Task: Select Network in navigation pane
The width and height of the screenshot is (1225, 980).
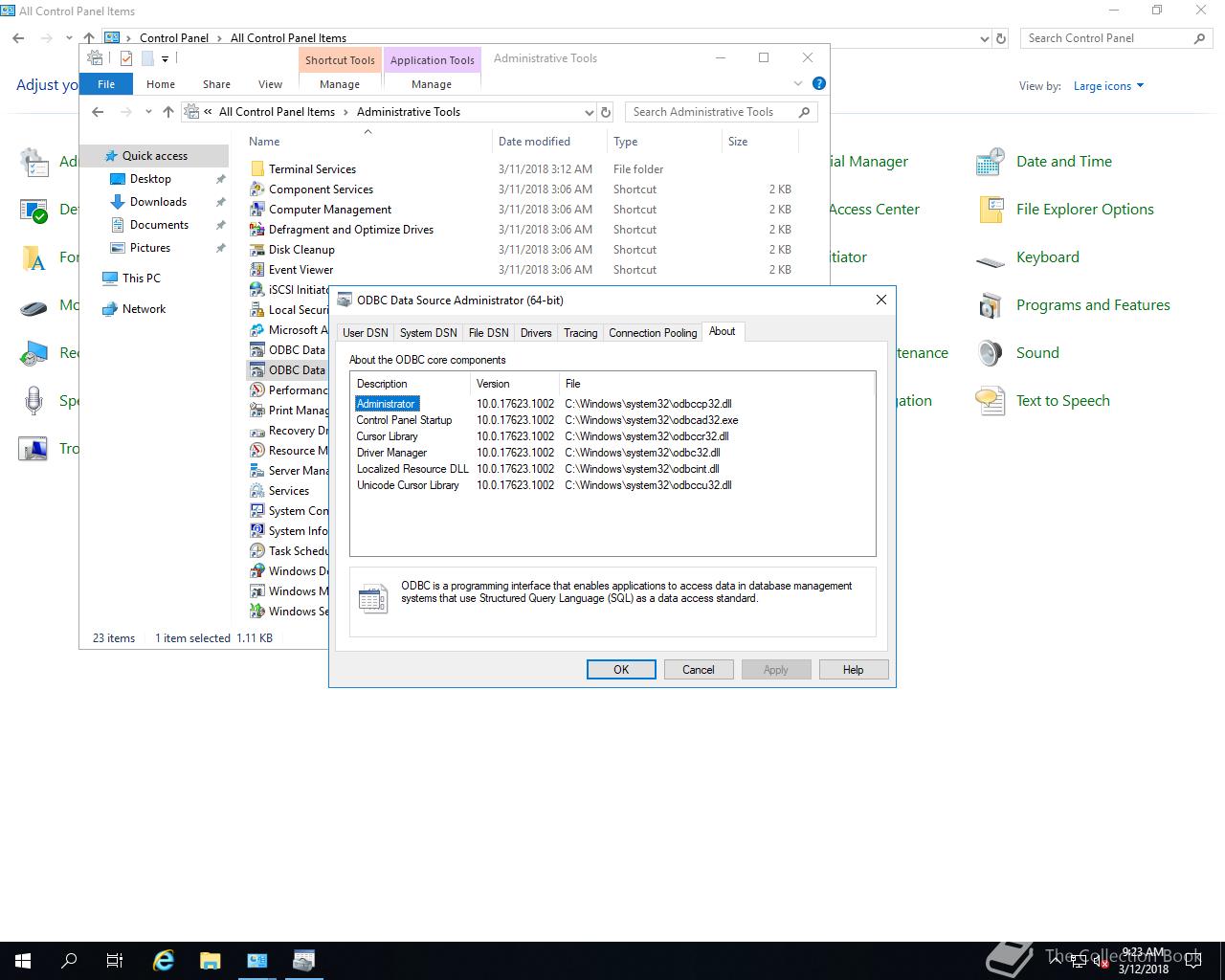Action: coord(144,309)
